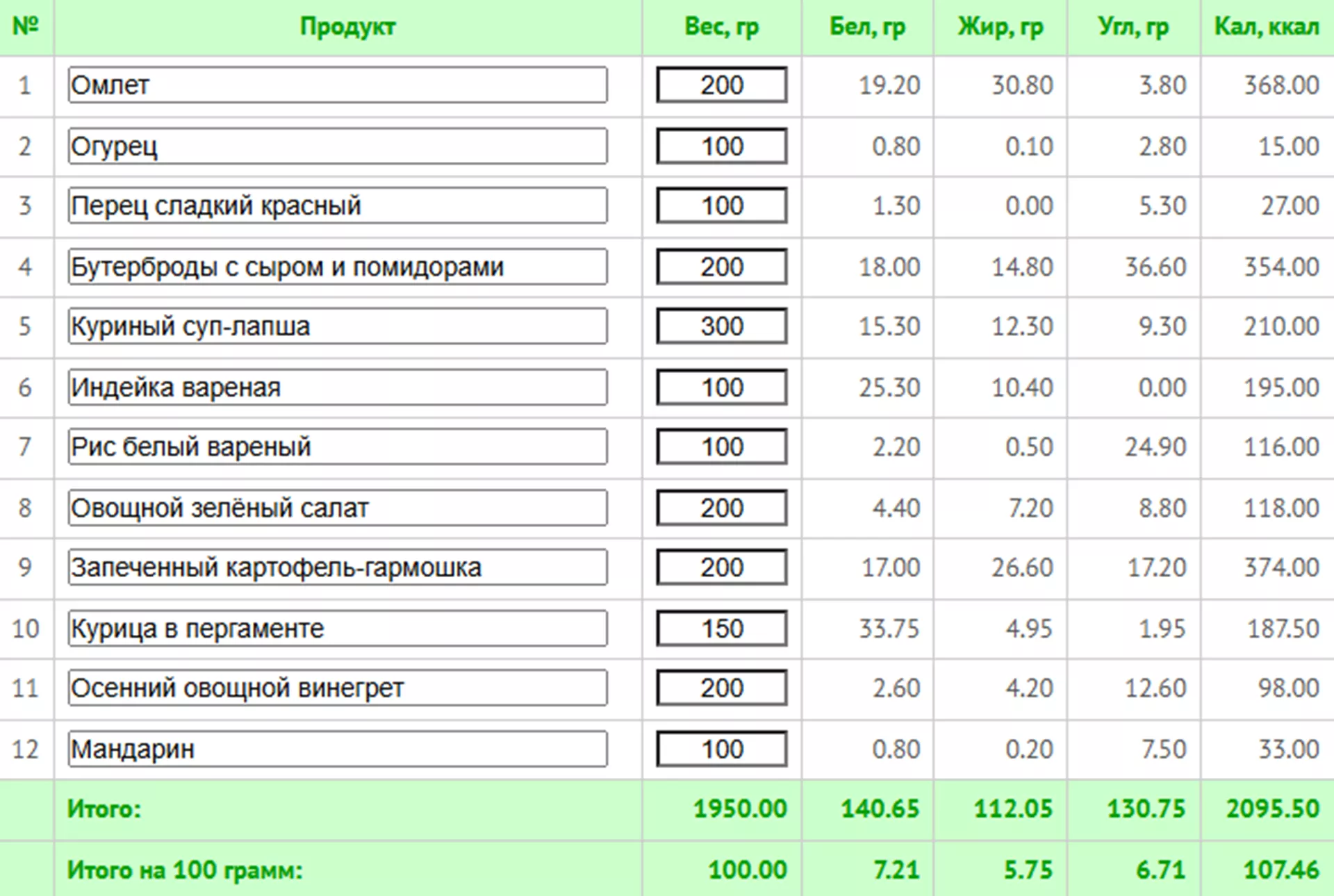Viewport: 1334px width, 896px height.
Task: Click the Омлет product name field
Action: 338,85
